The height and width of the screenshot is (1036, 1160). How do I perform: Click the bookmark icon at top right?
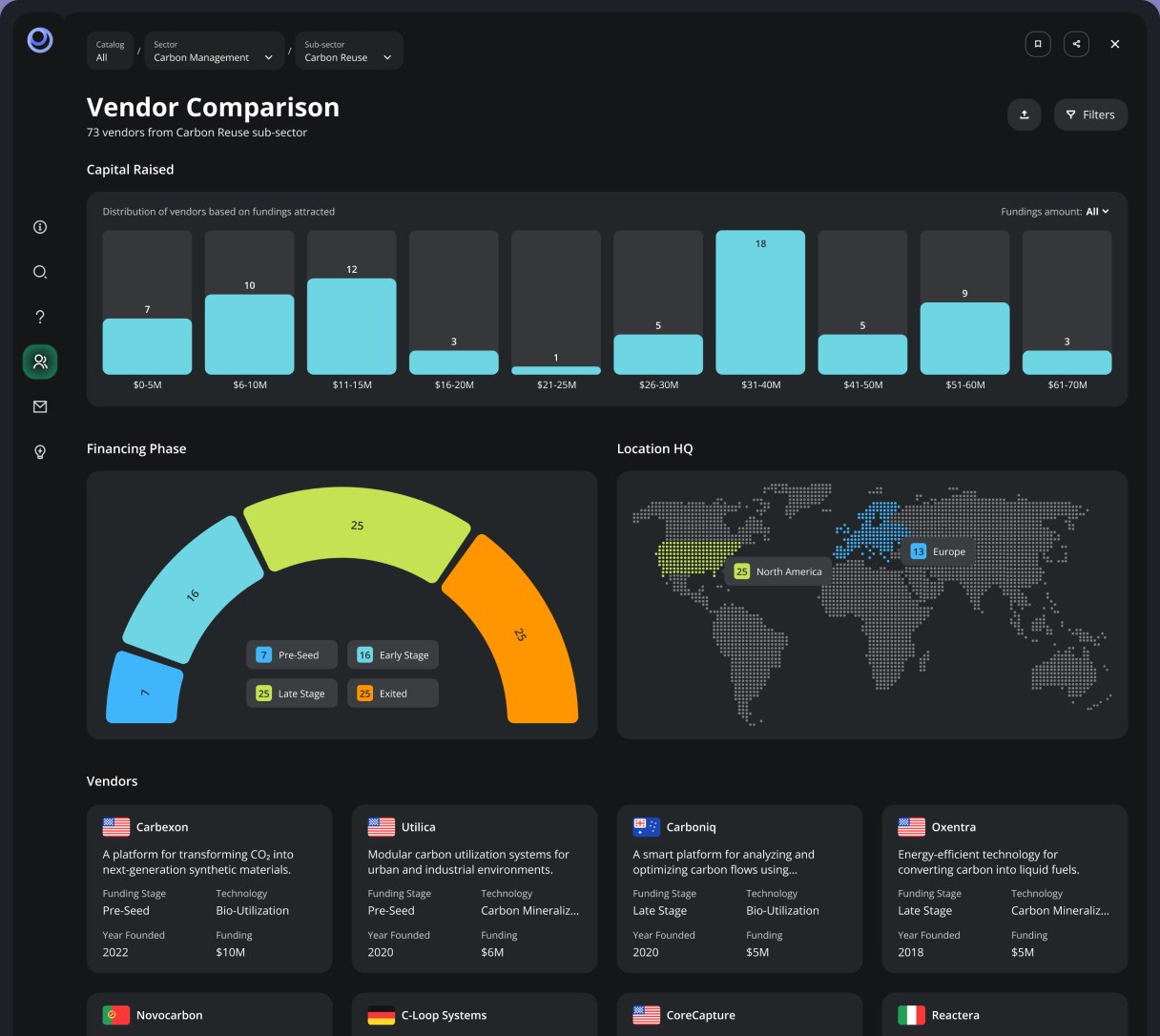(1038, 44)
